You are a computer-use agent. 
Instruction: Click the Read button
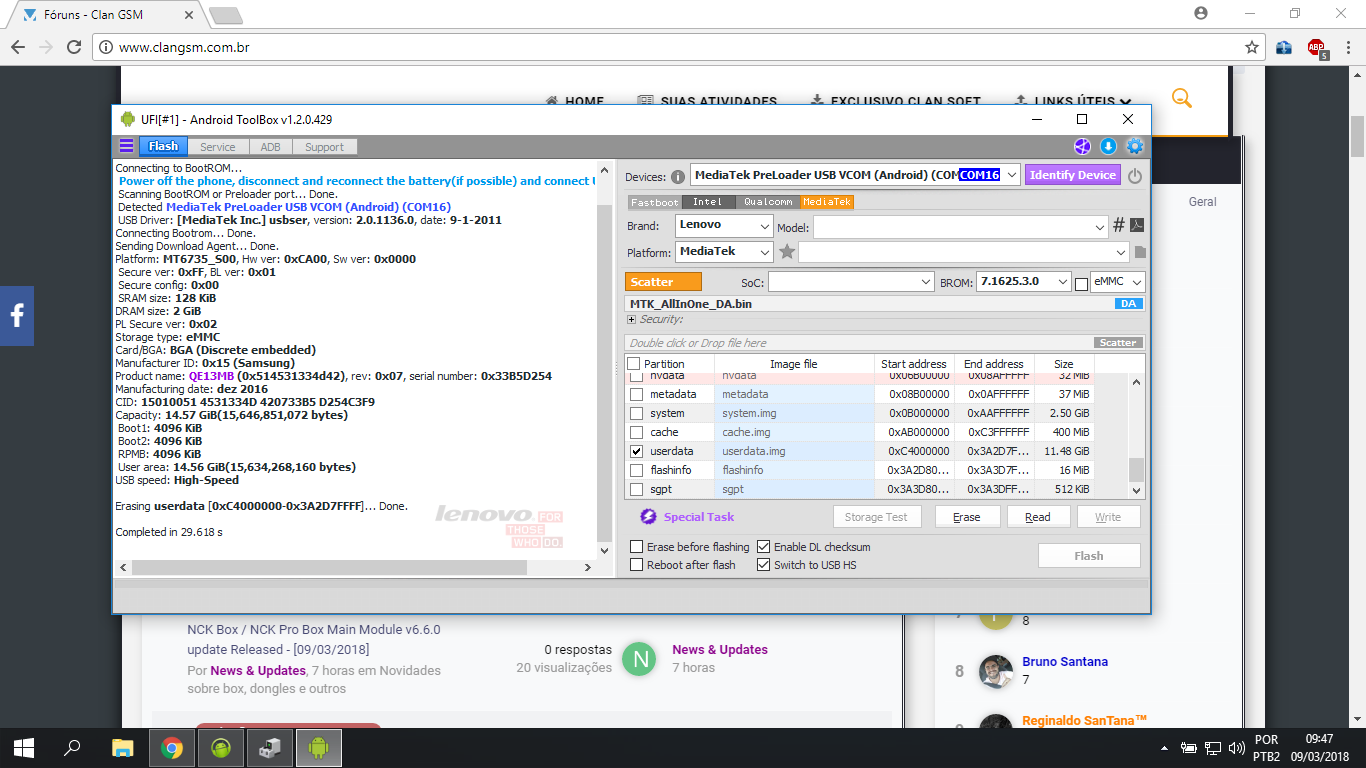pos(1038,517)
